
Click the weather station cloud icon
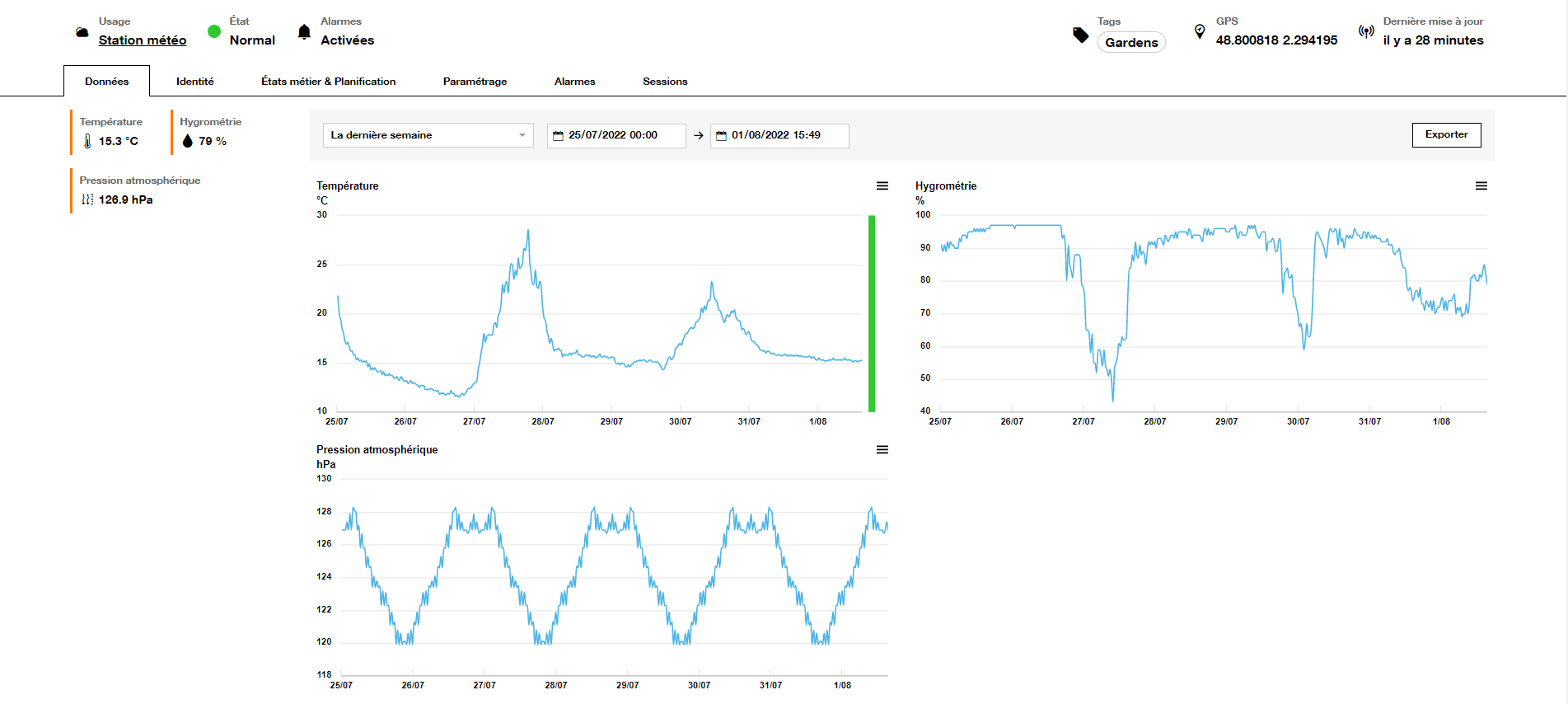tap(82, 33)
